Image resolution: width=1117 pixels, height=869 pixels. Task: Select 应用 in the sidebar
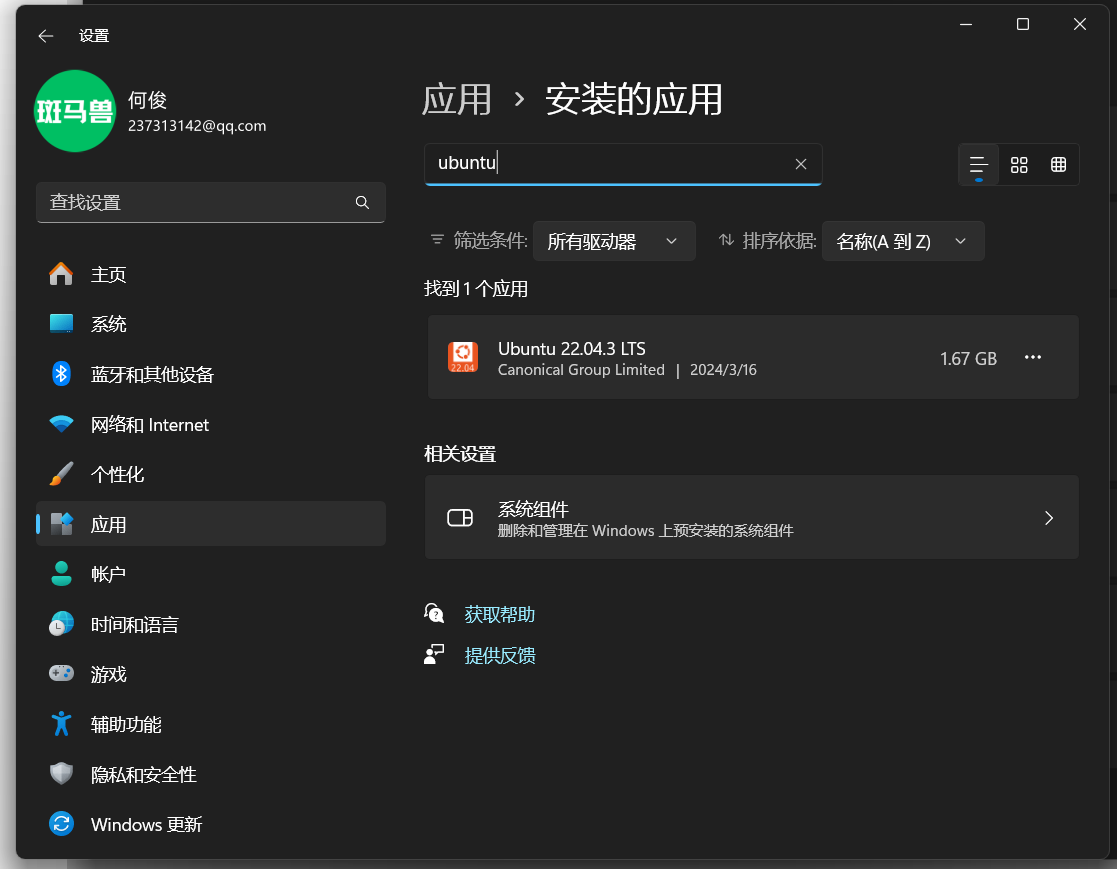211,524
